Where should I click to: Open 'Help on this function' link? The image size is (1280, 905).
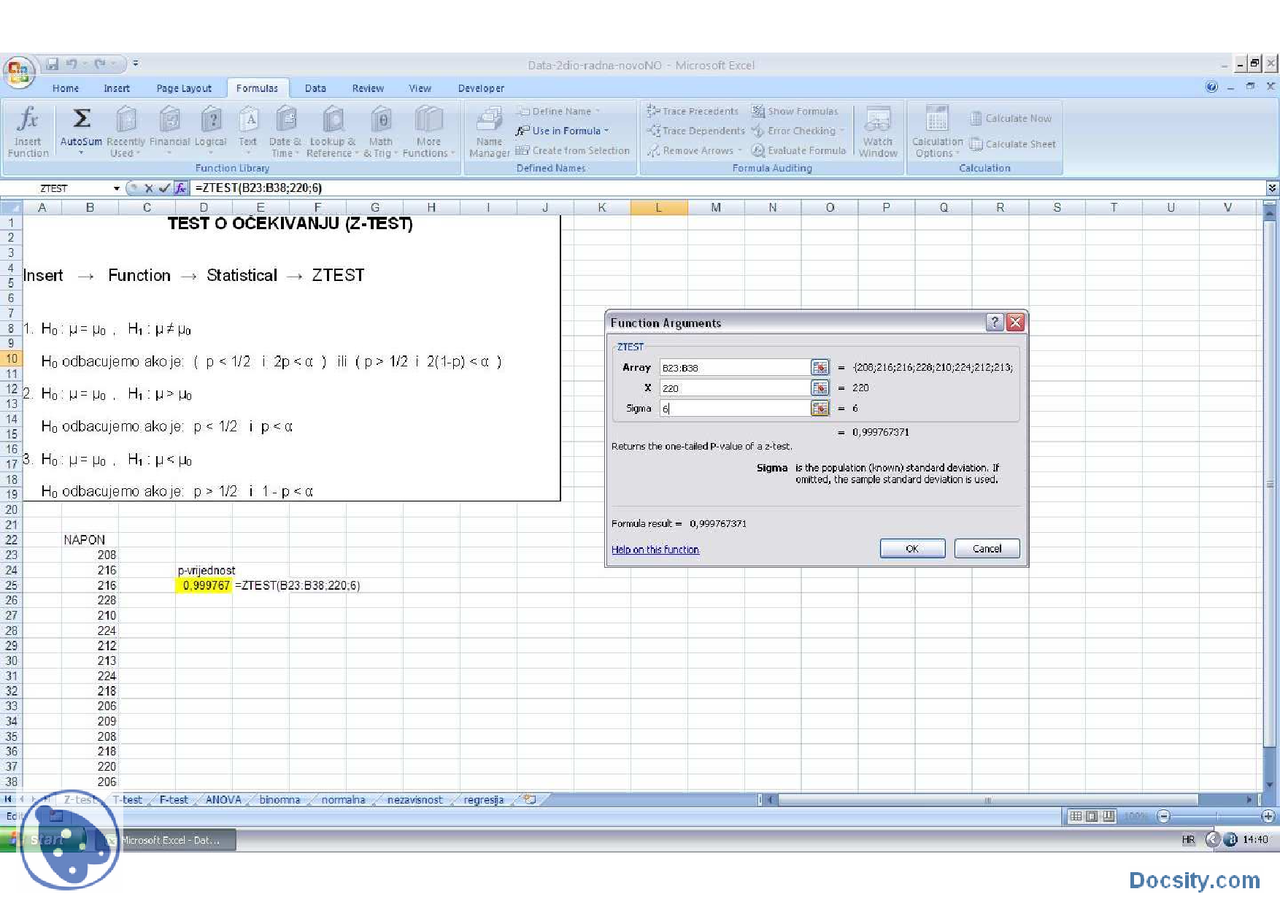pyautogui.click(x=655, y=549)
